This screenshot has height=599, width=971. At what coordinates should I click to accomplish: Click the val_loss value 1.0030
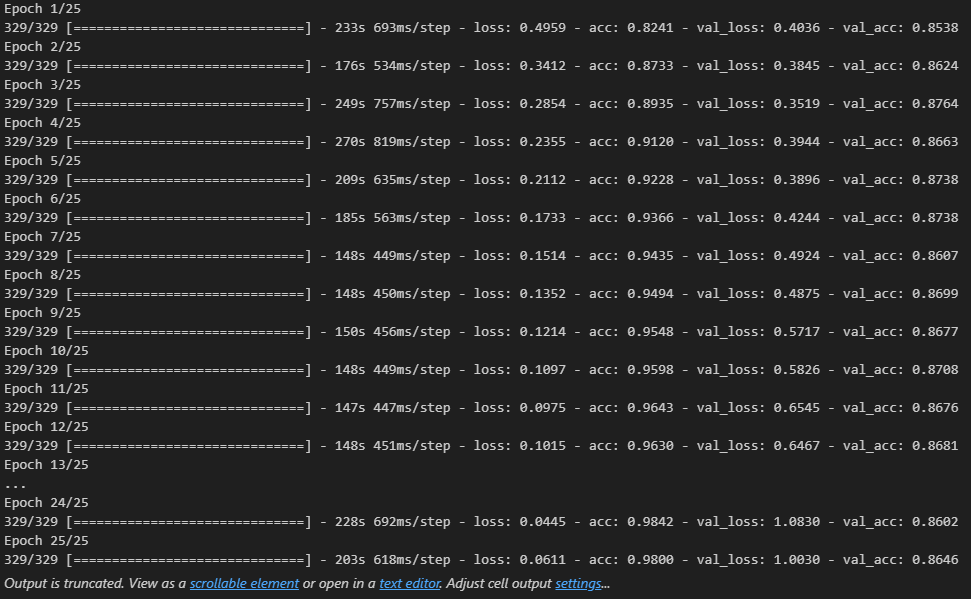pyautogui.click(x=796, y=559)
